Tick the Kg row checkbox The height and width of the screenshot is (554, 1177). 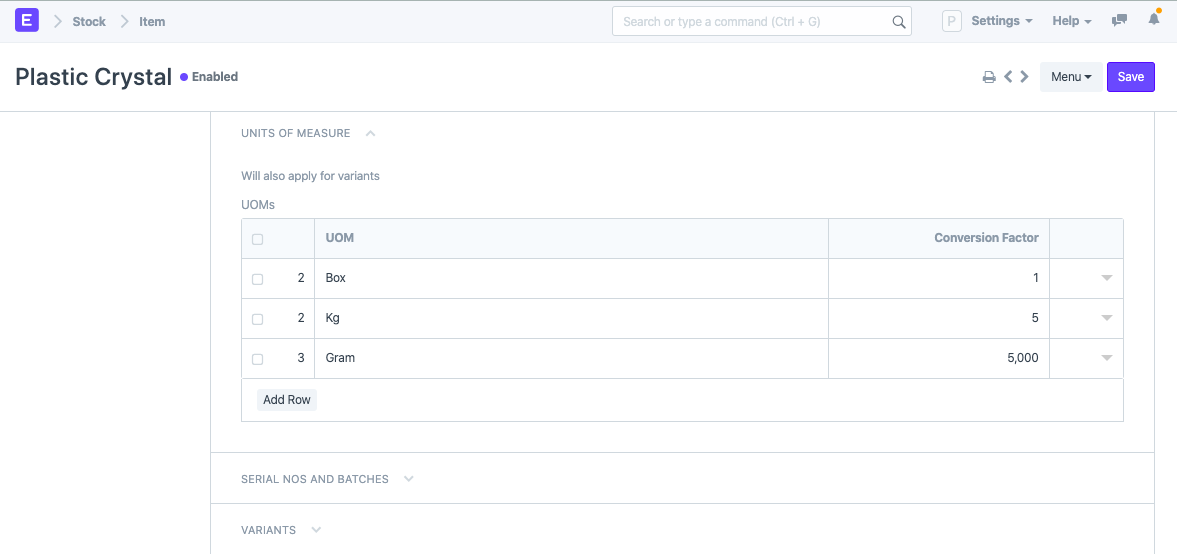(x=258, y=319)
